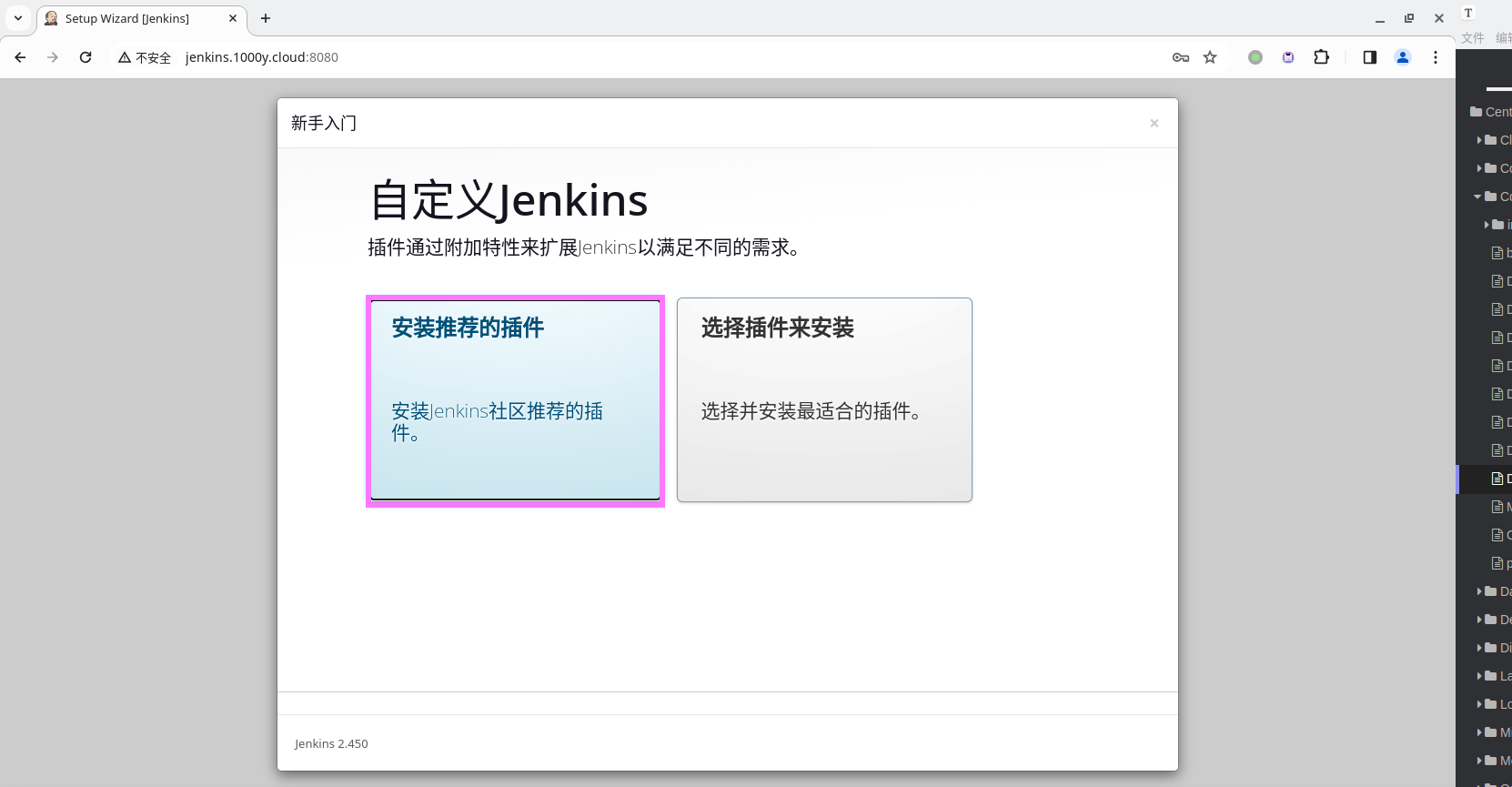Viewport: 1512px width, 787px height.
Task: Bookmark this page with the star icon
Action: pos(1210,57)
